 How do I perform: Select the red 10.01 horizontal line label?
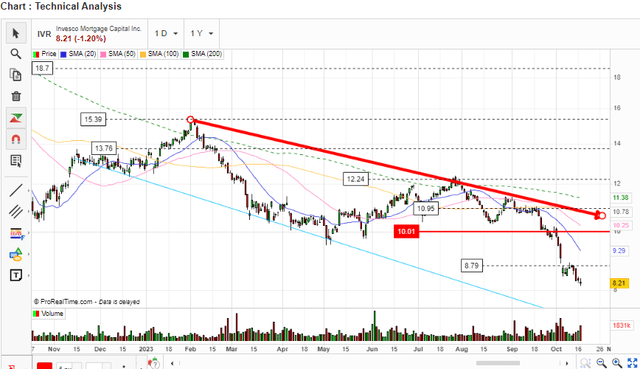click(x=407, y=231)
